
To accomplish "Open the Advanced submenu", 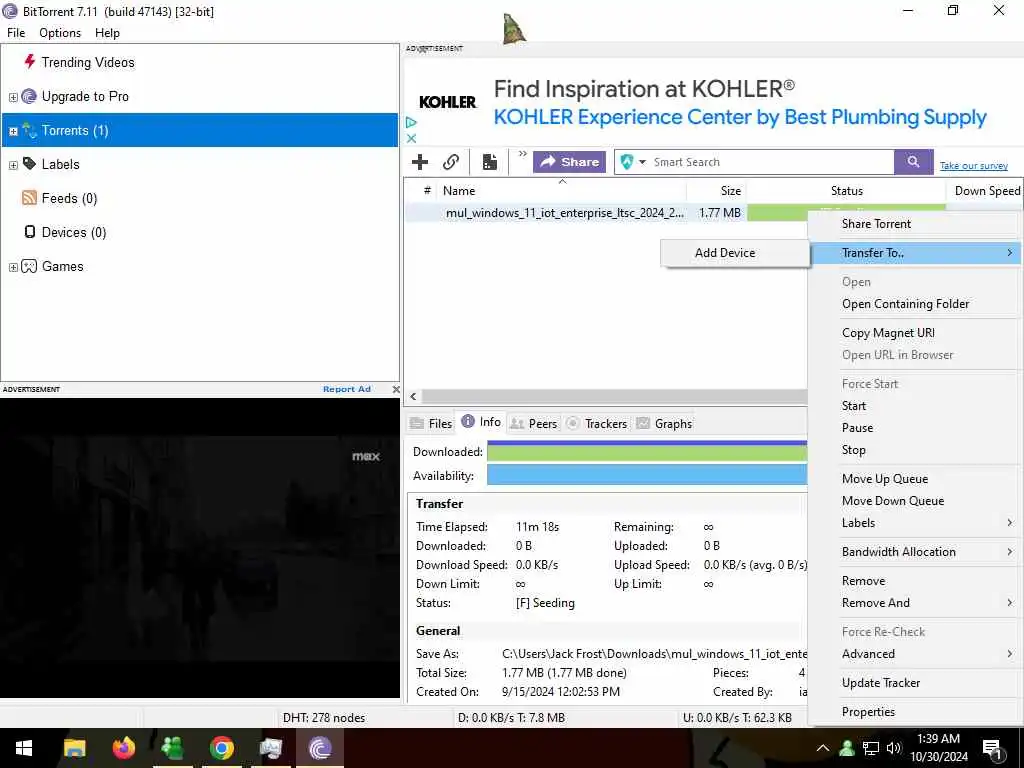I will point(915,654).
